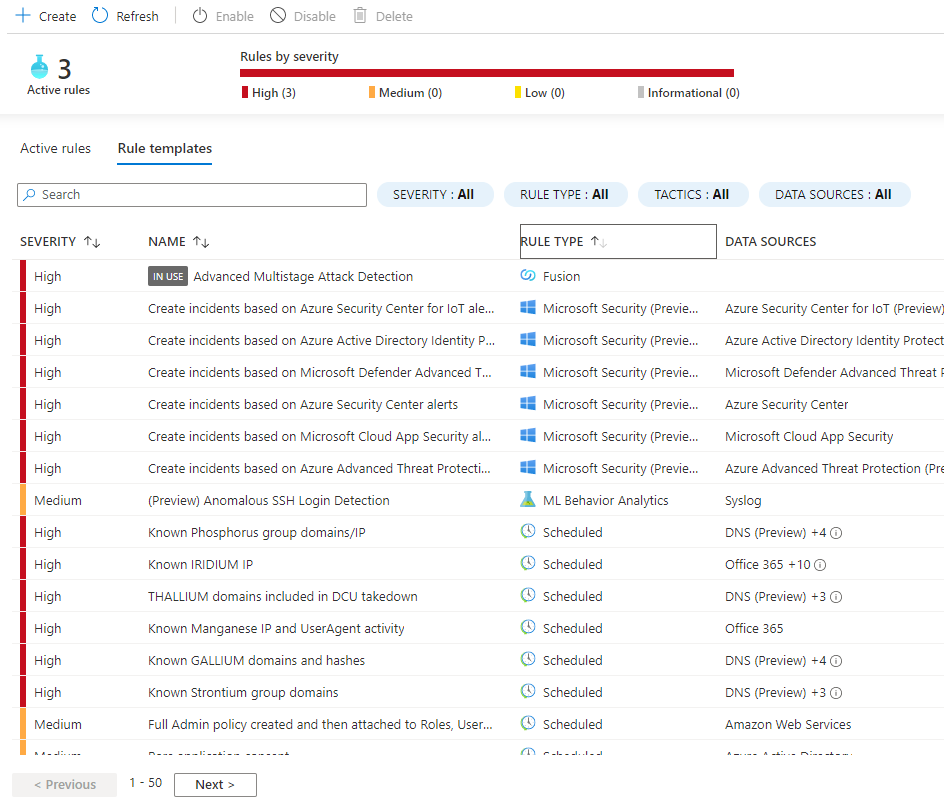Click Windows icon in Azure Advanced Threat Protection row

point(528,467)
